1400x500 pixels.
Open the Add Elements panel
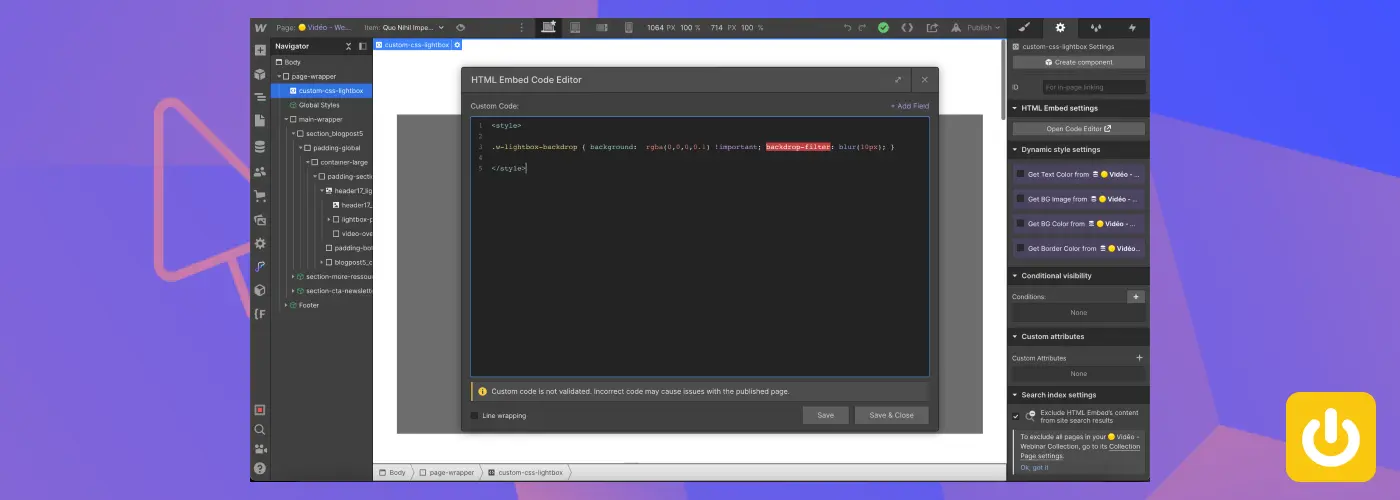pos(260,50)
